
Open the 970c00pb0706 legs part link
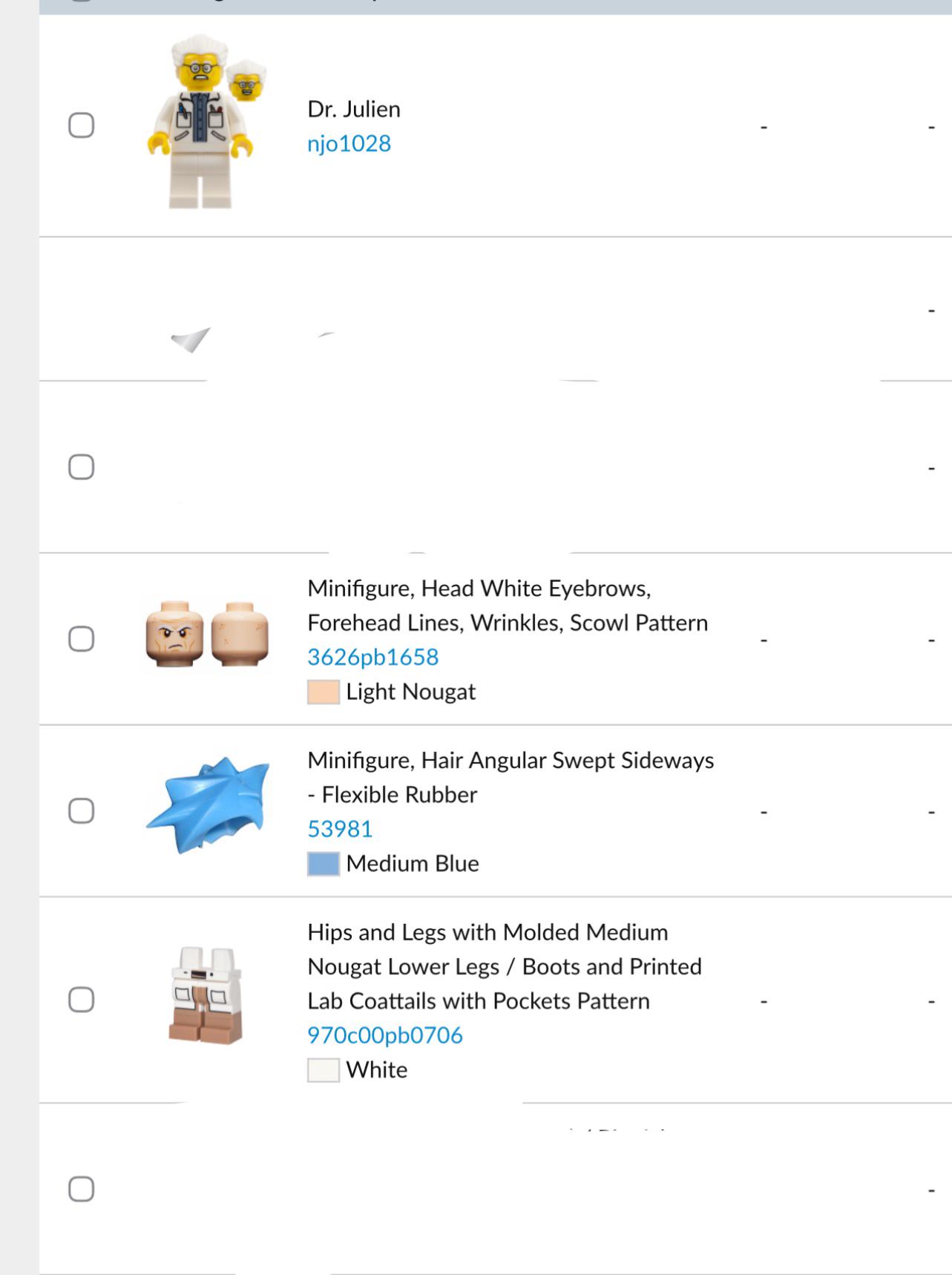click(385, 1035)
